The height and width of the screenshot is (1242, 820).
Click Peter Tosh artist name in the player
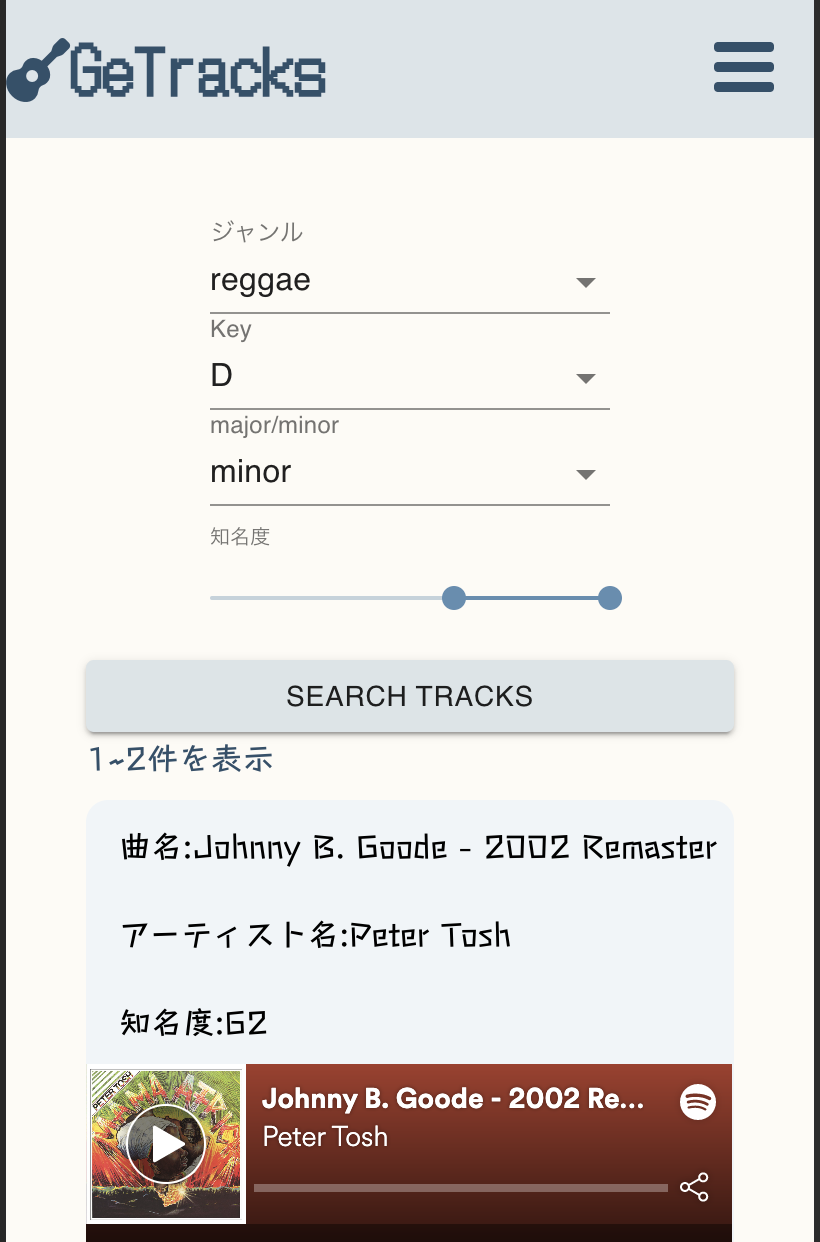point(325,1137)
